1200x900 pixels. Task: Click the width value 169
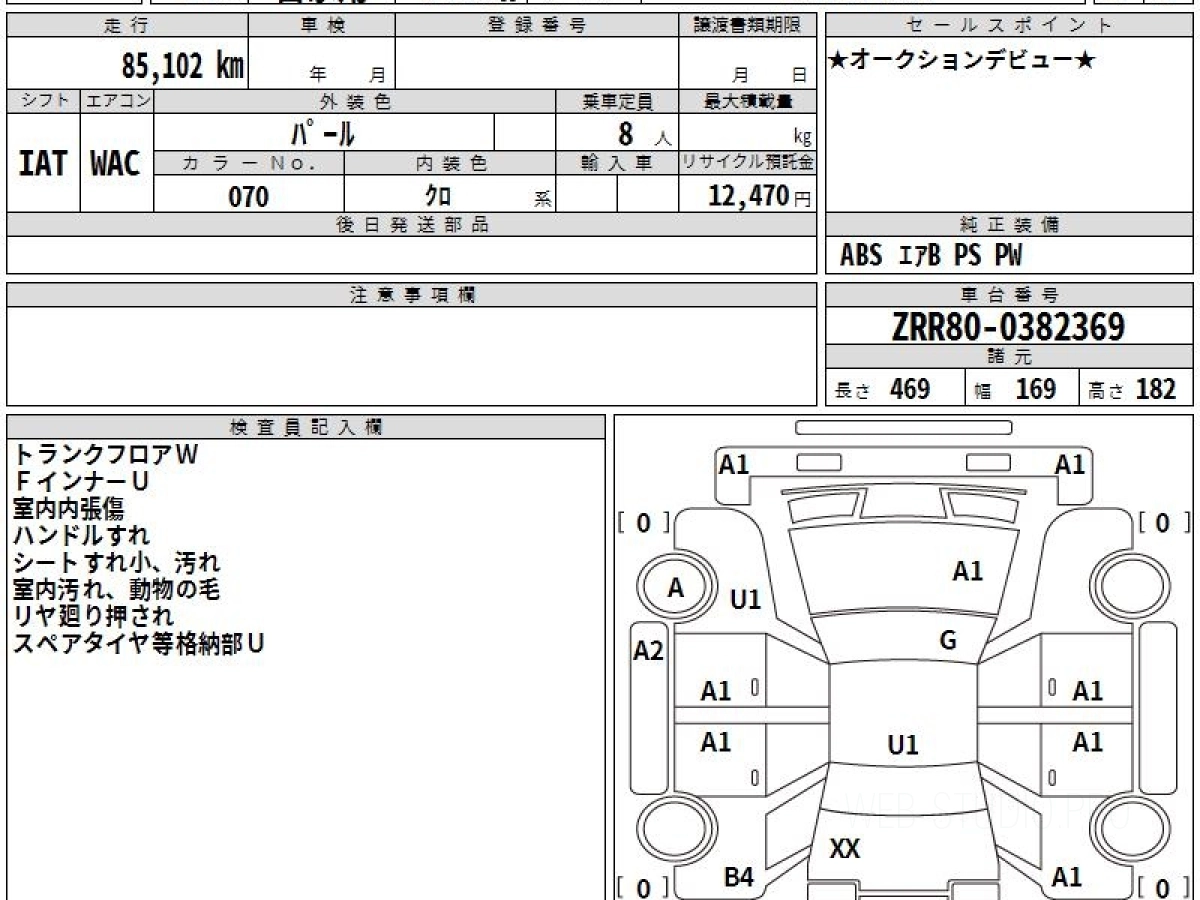pos(1036,389)
